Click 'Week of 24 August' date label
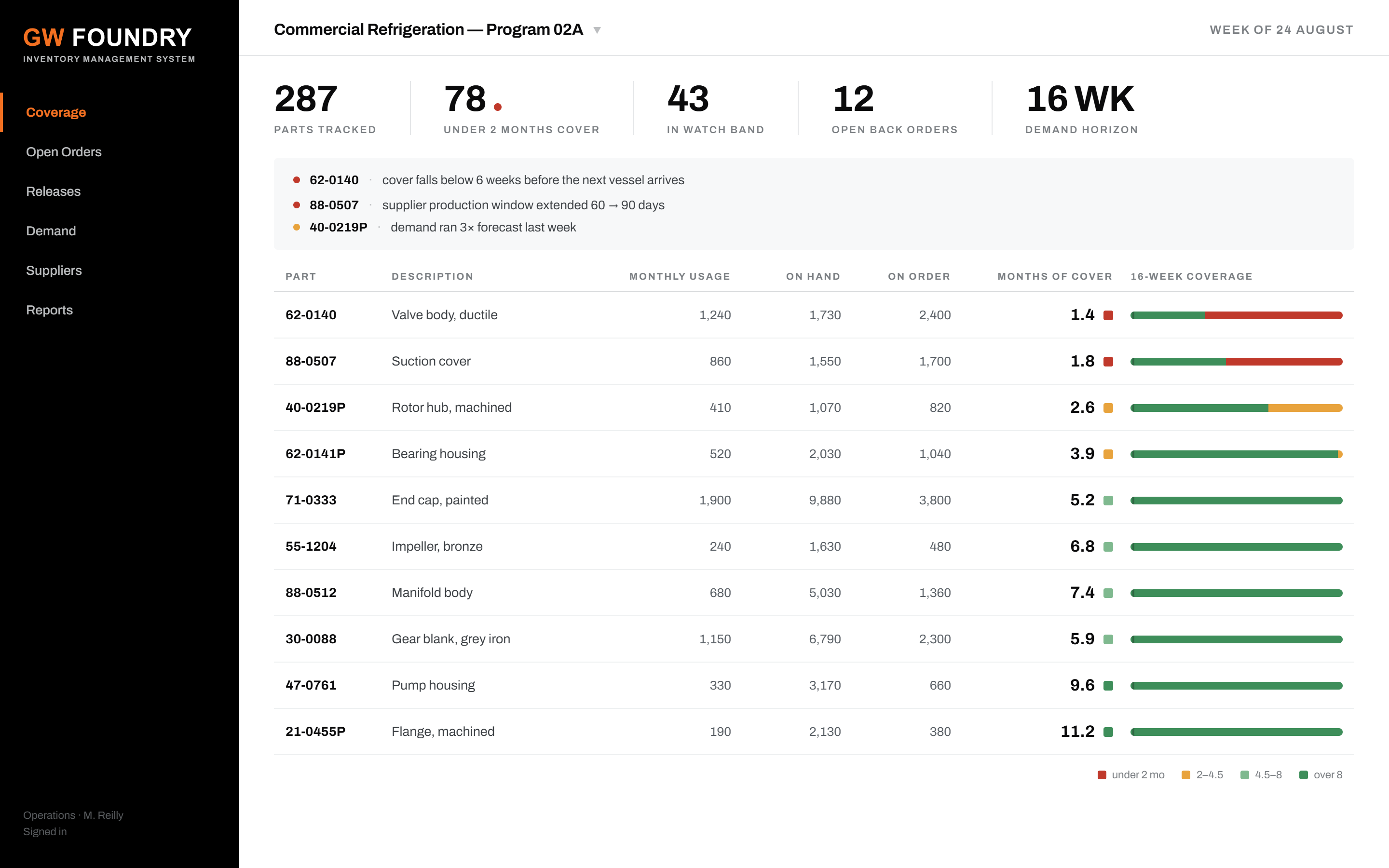The height and width of the screenshot is (868, 1389). point(1281,30)
